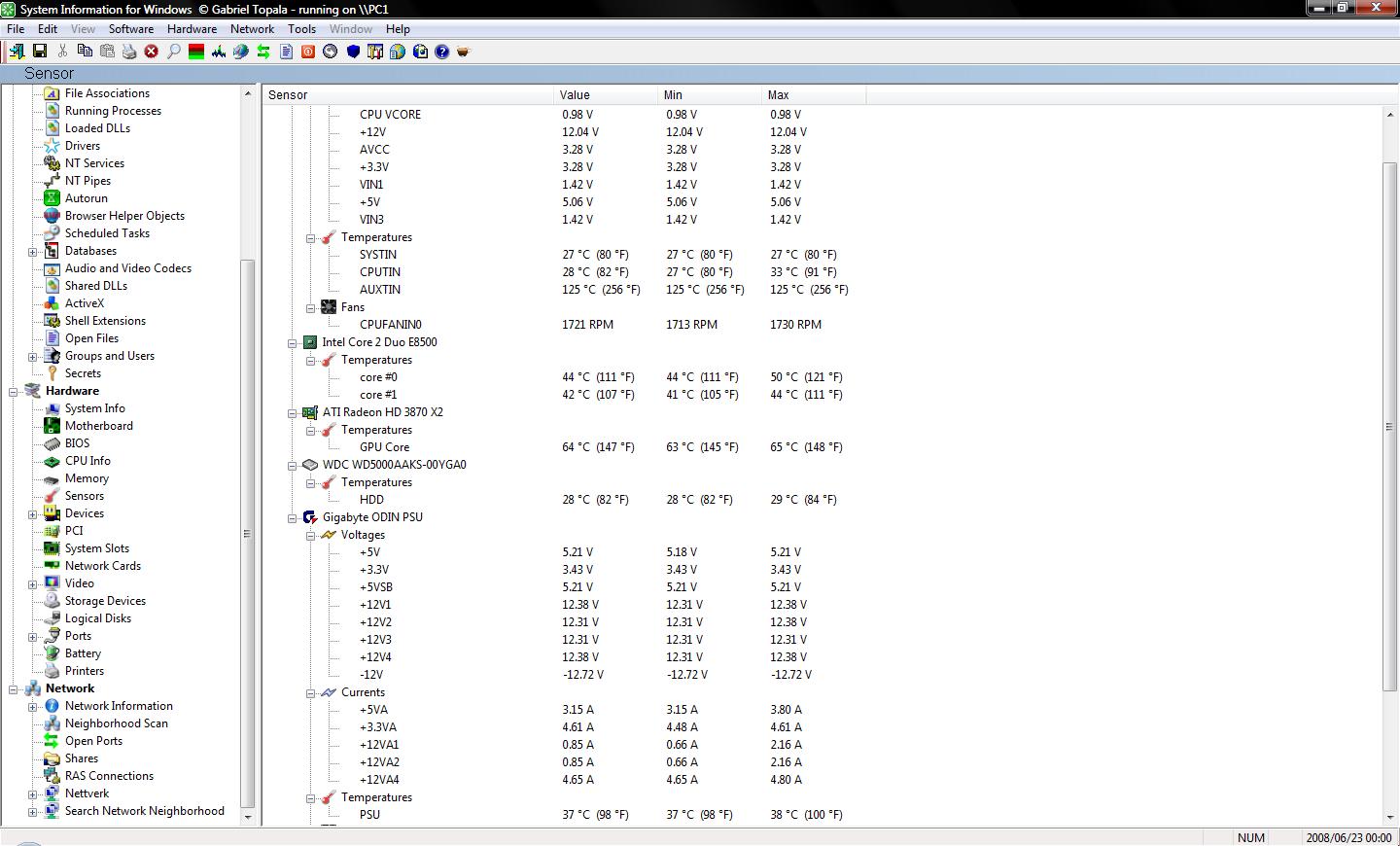Collapse the Hardware tree section
Image resolution: width=1400 pixels, height=846 pixels.
click(x=14, y=392)
